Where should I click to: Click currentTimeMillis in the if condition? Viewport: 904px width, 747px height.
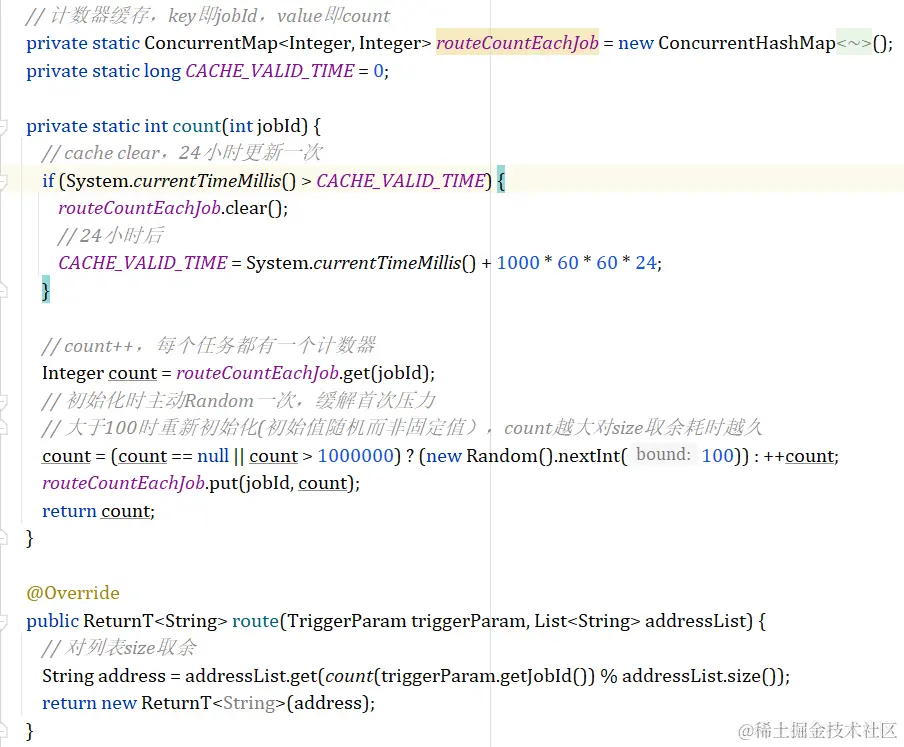[207, 181]
